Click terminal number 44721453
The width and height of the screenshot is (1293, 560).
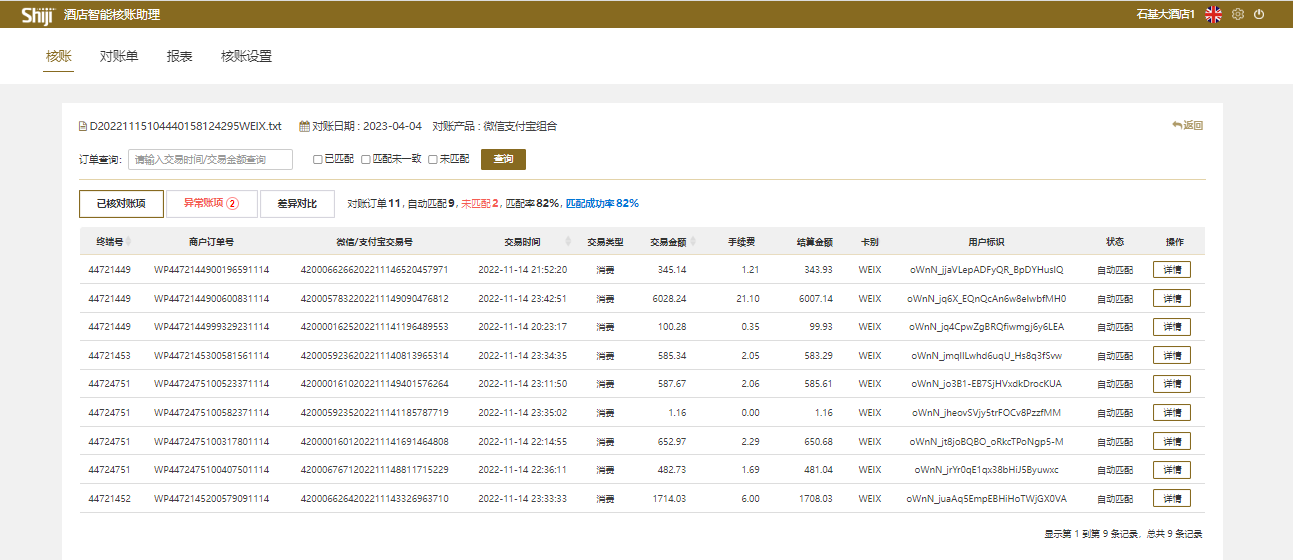click(x=109, y=356)
